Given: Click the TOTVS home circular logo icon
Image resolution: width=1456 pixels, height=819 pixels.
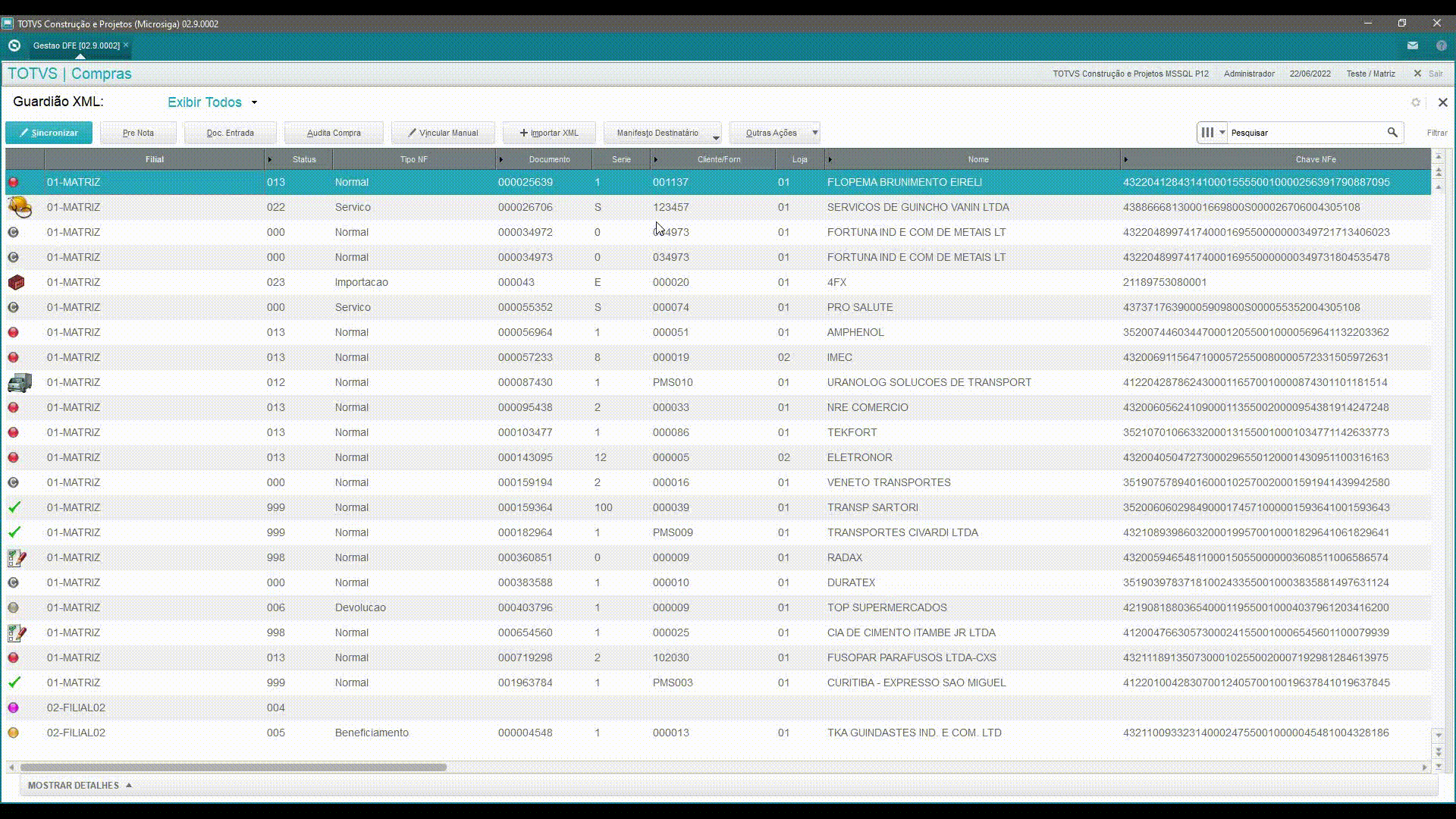Looking at the screenshot, I should pyautogui.click(x=14, y=45).
